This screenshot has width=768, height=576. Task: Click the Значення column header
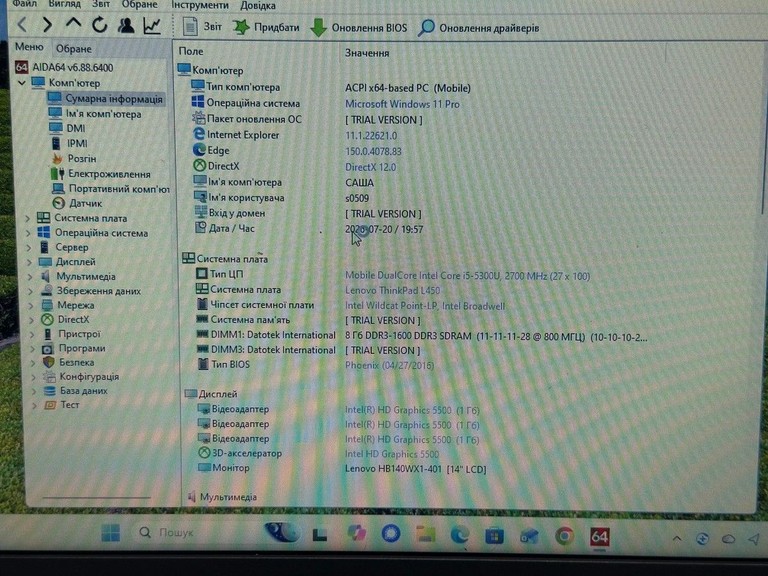click(367, 53)
